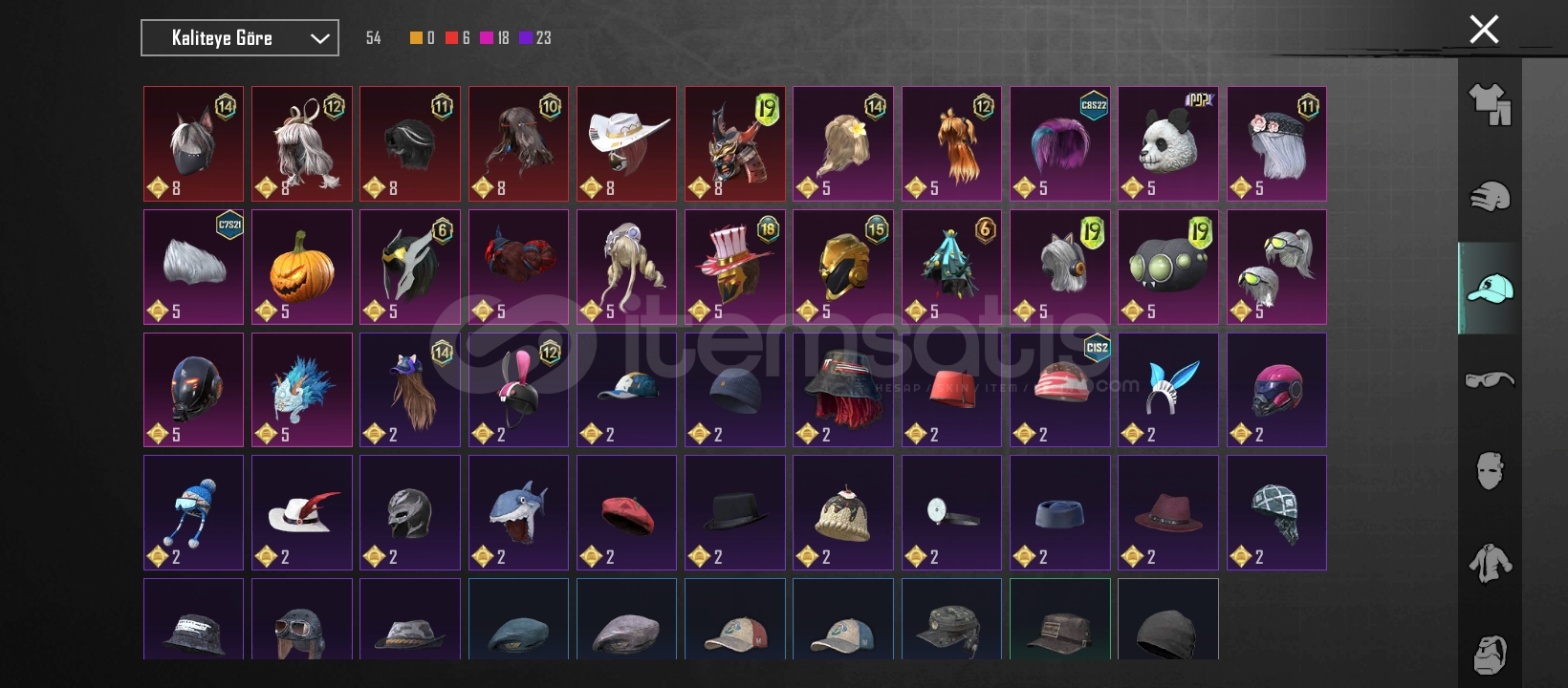1568x688 pixels.
Task: Select the jack-o-lantern pumpkin head item
Action: (x=302, y=268)
